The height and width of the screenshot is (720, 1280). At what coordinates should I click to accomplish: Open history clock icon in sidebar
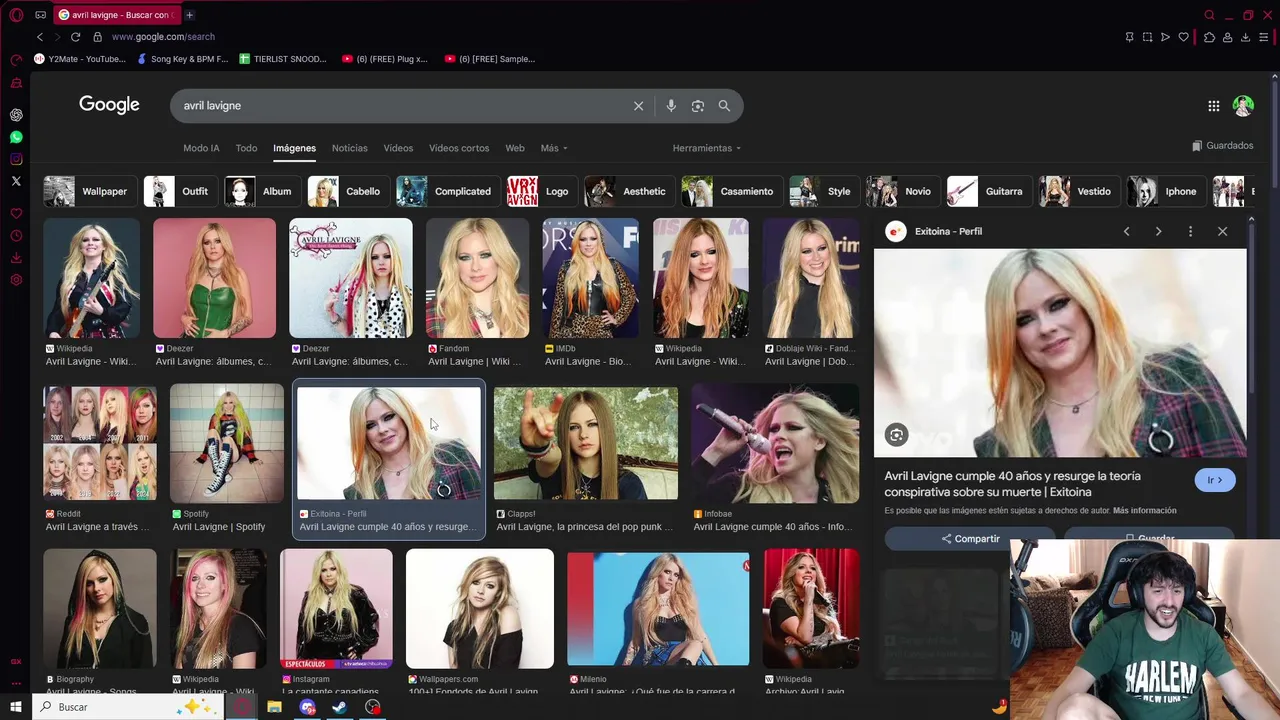(x=16, y=236)
